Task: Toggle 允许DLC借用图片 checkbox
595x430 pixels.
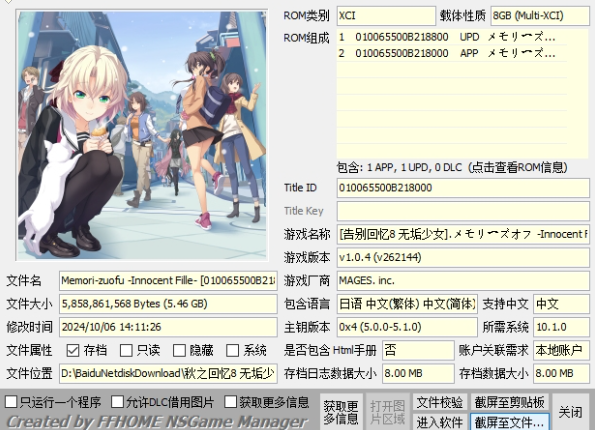Action: pyautogui.click(x=117, y=402)
